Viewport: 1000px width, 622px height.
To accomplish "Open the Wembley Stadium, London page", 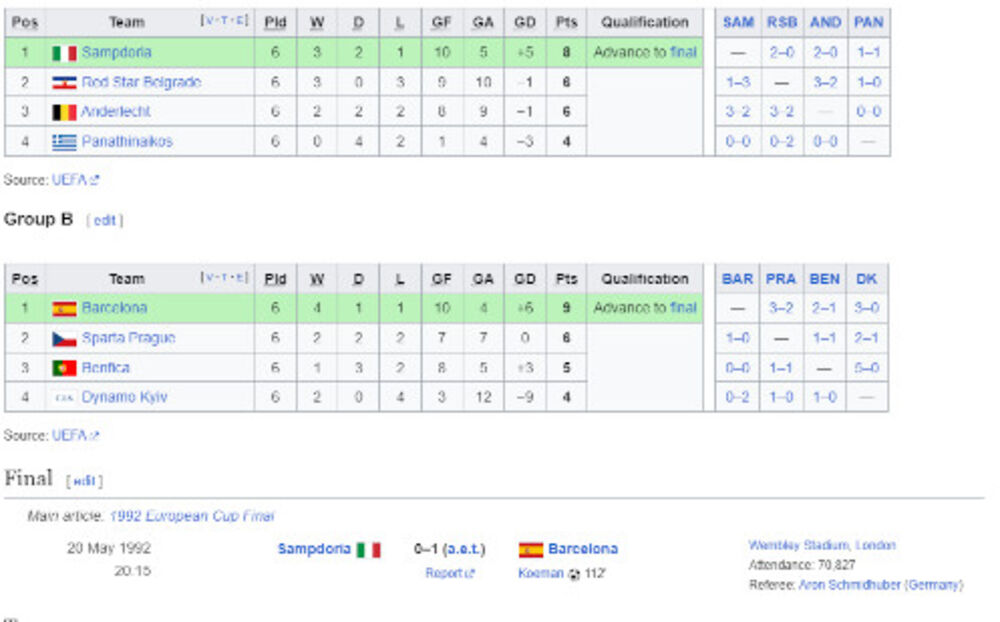I will point(824,545).
